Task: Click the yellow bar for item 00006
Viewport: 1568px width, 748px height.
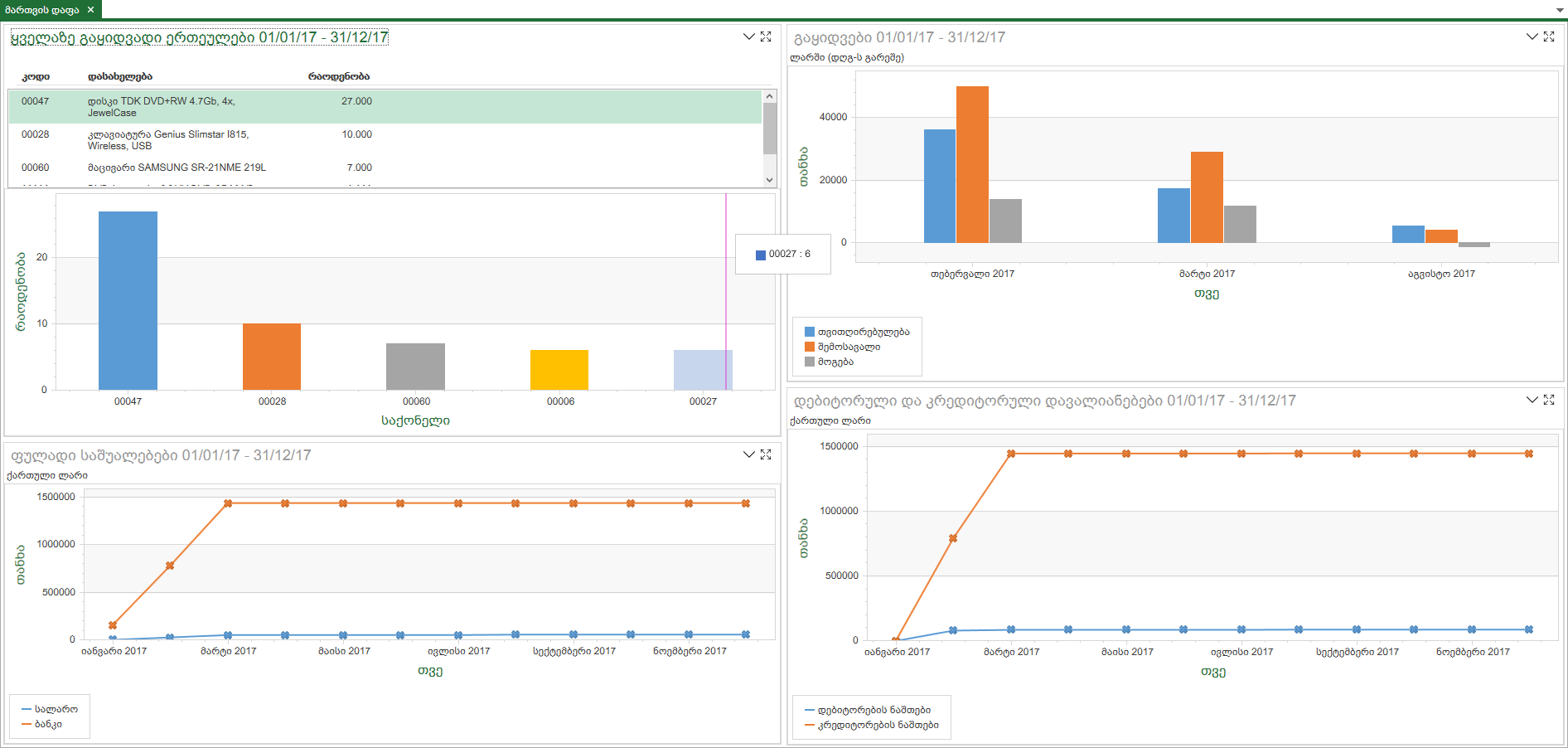Action: coord(559,370)
